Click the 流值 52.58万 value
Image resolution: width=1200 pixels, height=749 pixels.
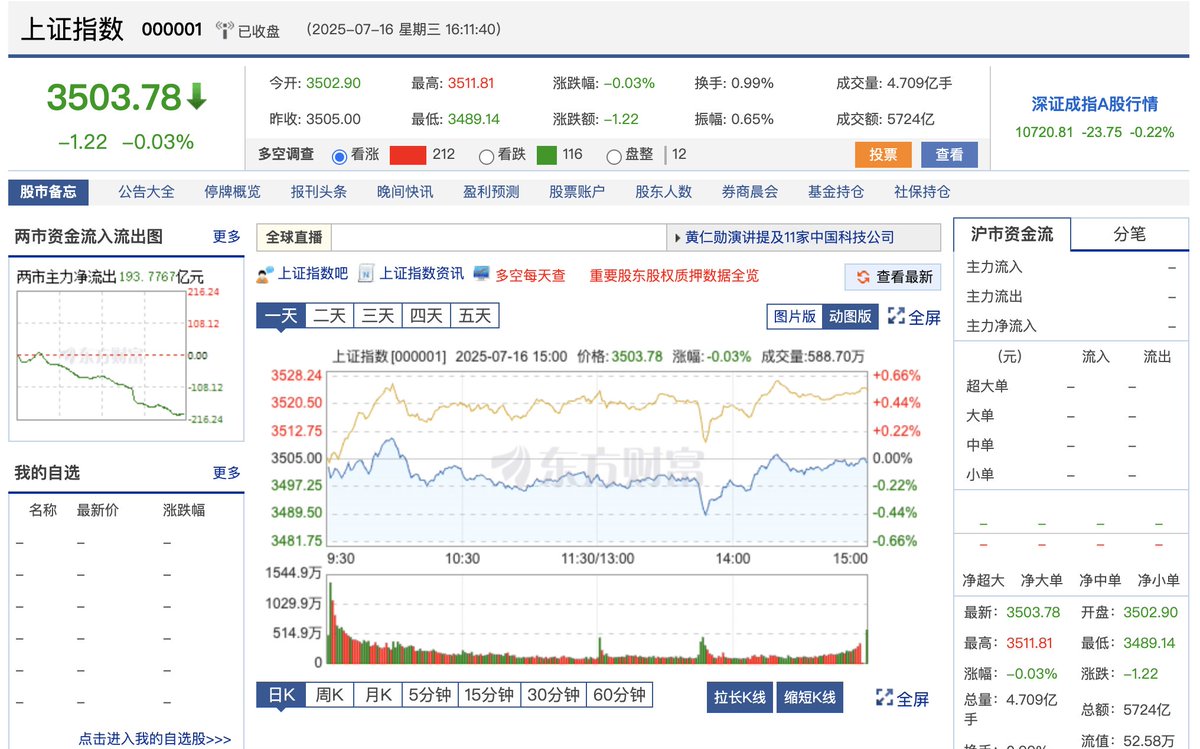click(x=1150, y=741)
